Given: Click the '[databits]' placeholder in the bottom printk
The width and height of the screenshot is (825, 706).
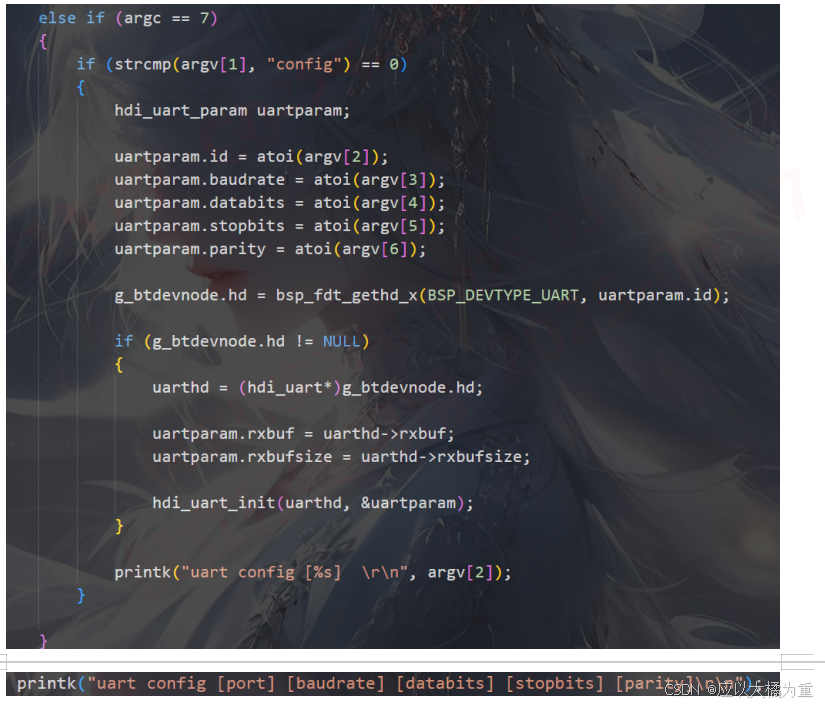Looking at the screenshot, I should 445,683.
